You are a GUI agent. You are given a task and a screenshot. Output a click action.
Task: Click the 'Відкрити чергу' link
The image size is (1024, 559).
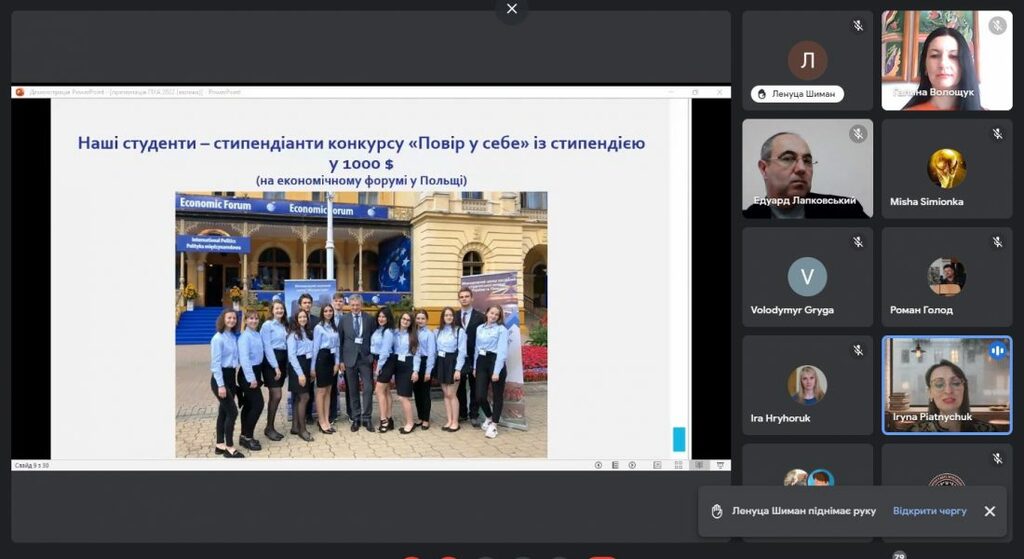(x=929, y=511)
